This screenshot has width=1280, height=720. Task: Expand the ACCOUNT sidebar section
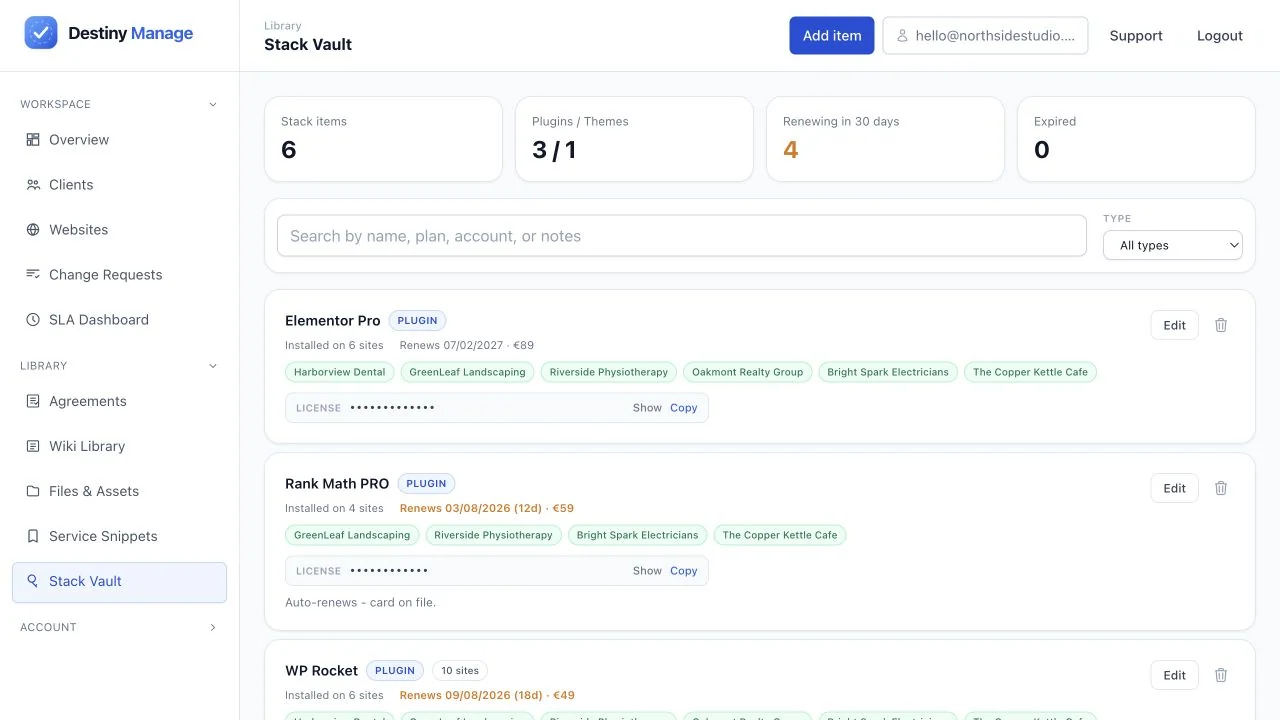(x=212, y=627)
